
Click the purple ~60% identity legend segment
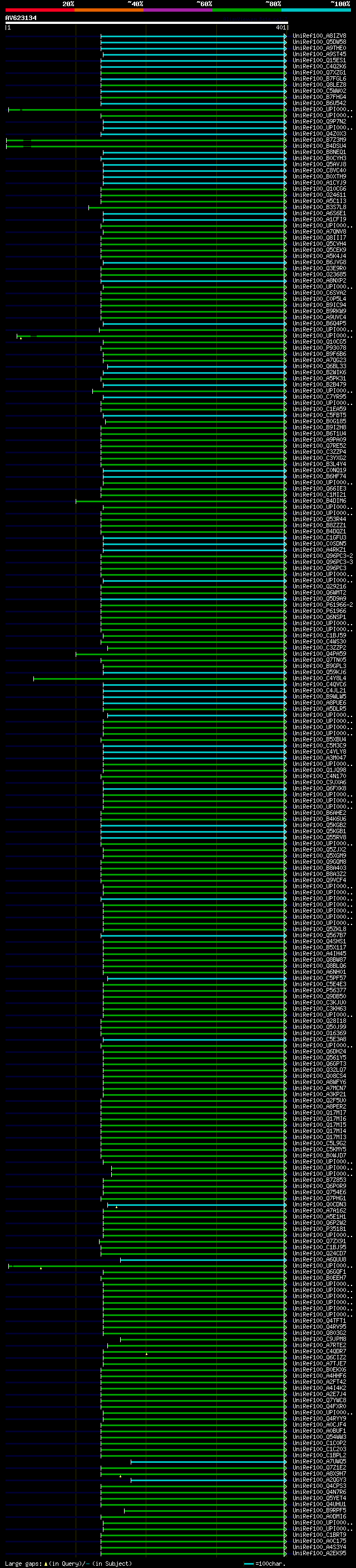(x=179, y=10)
